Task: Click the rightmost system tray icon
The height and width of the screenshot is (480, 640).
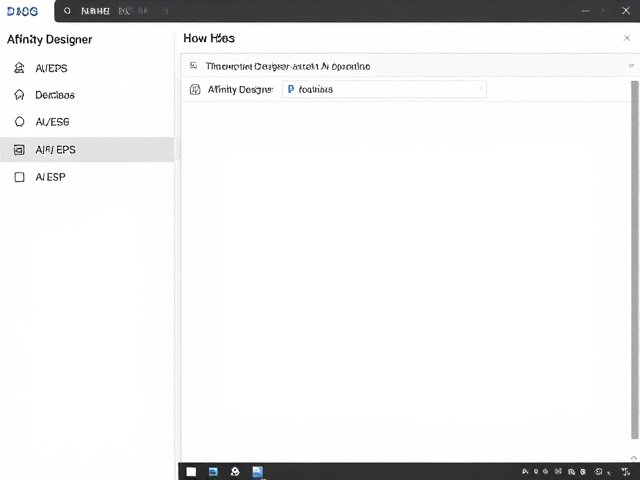Action: click(626, 472)
